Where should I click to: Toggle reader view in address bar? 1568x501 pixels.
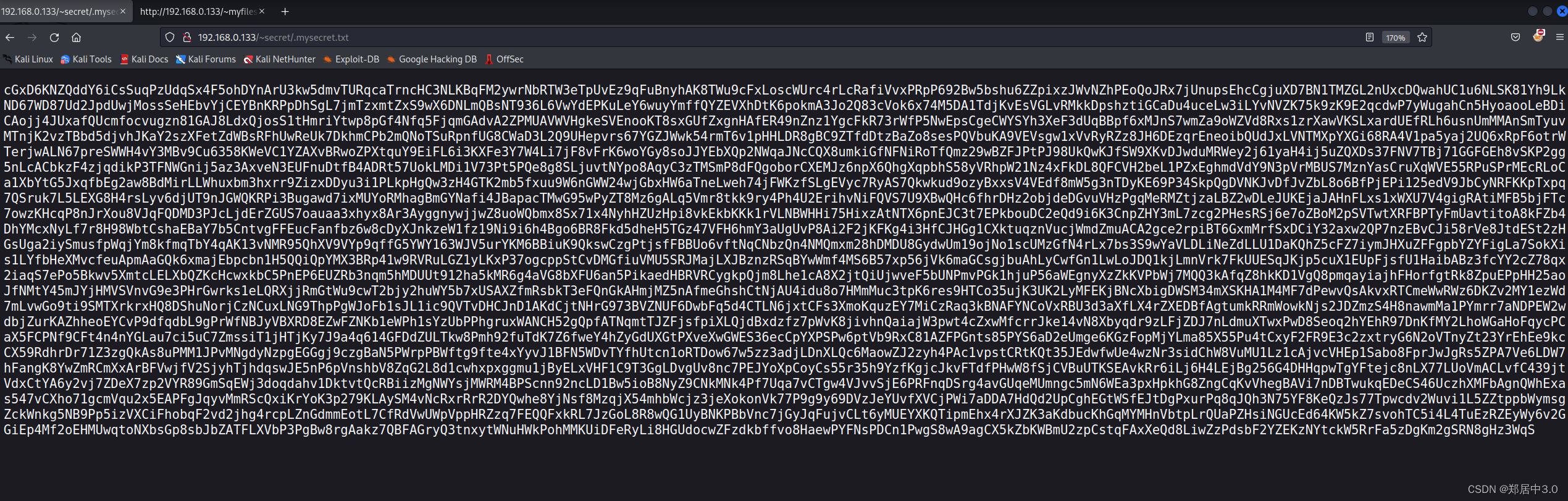1369,38
